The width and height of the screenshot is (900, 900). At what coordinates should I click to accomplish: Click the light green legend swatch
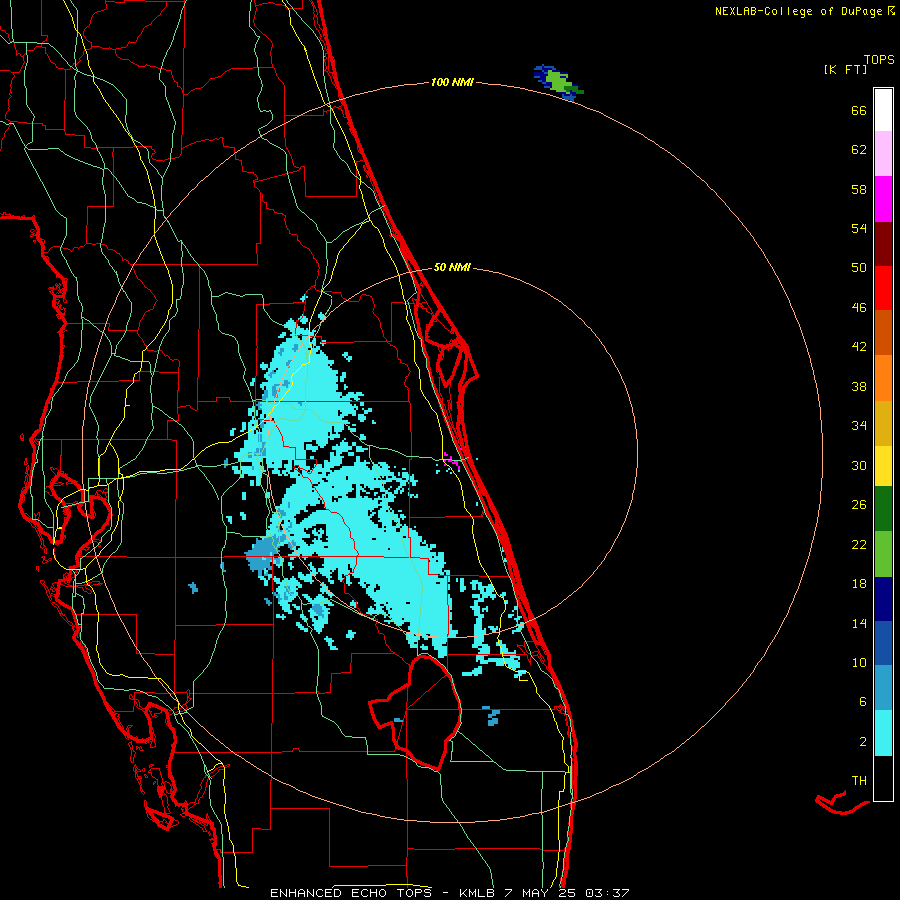[x=883, y=554]
